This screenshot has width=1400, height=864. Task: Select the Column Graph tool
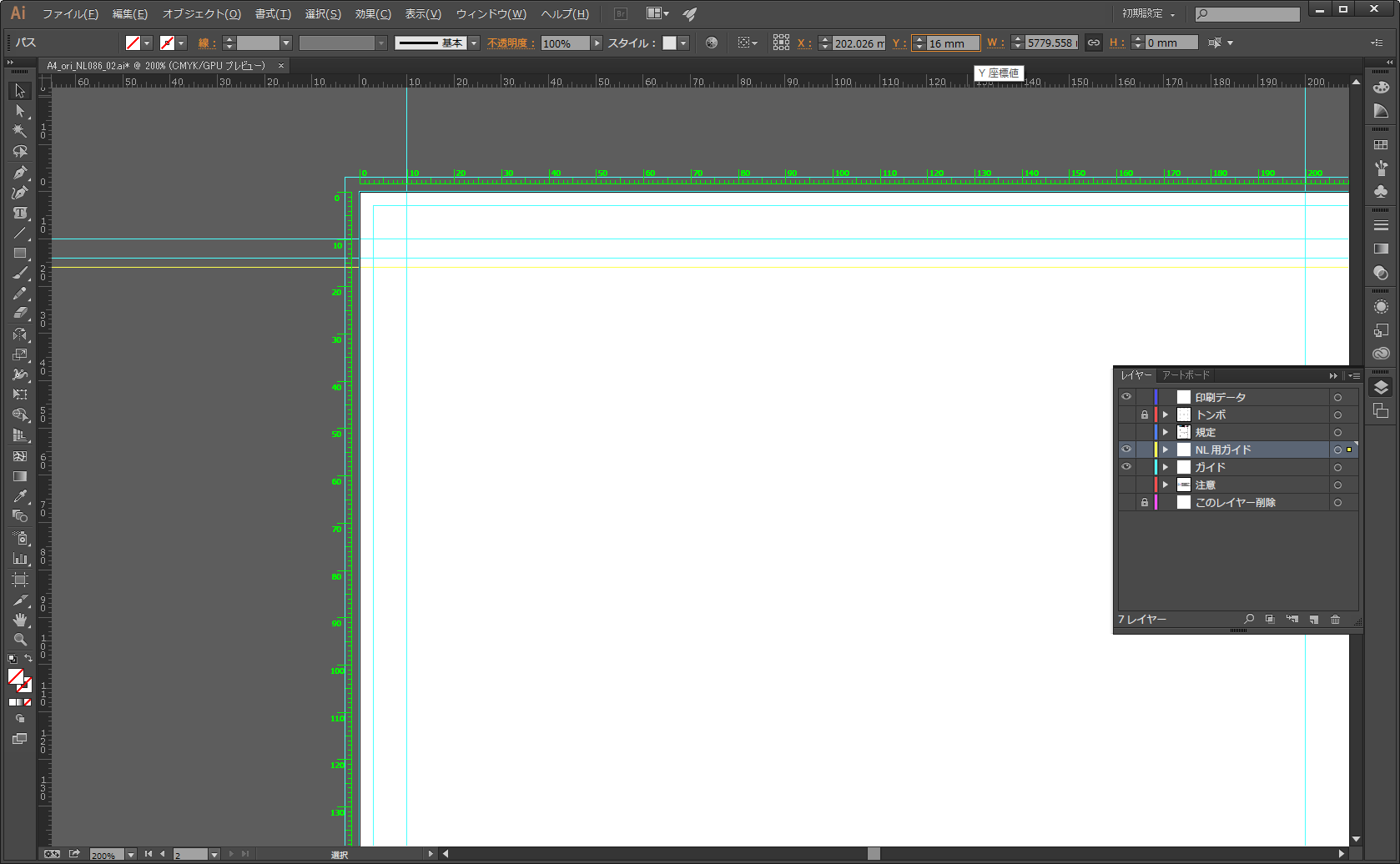coord(20,558)
